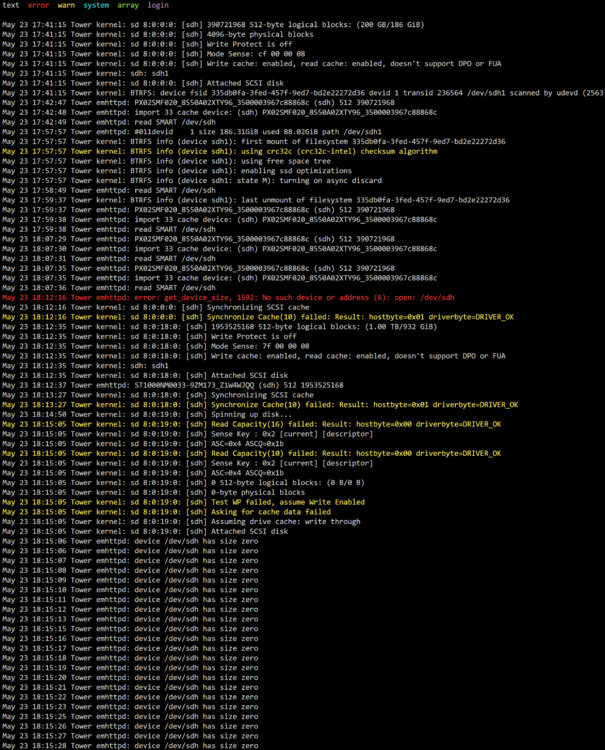Click the 'text' label in the color legend
This screenshot has height=750, width=605.
click(11, 5)
